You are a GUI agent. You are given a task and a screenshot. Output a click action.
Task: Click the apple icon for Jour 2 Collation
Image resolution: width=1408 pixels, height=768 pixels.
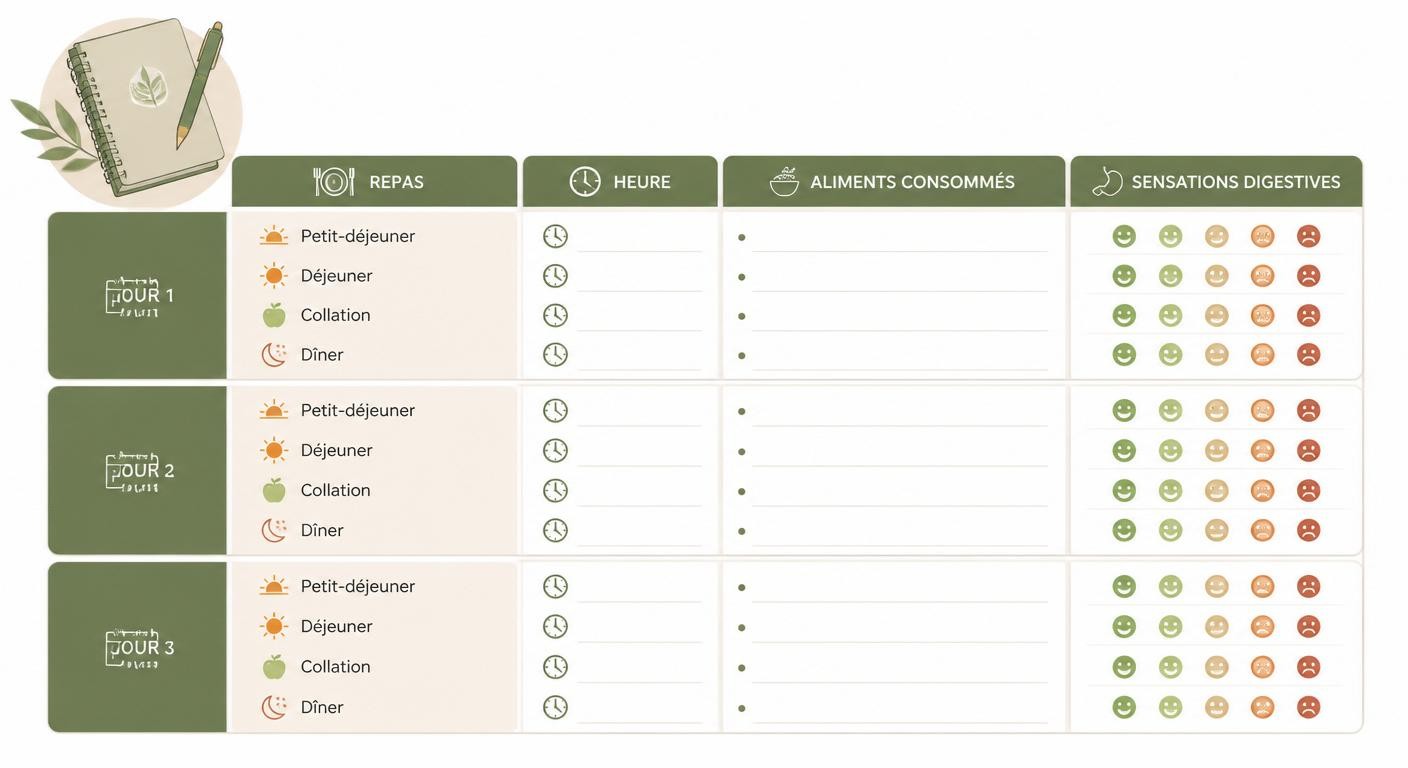pyautogui.click(x=274, y=490)
